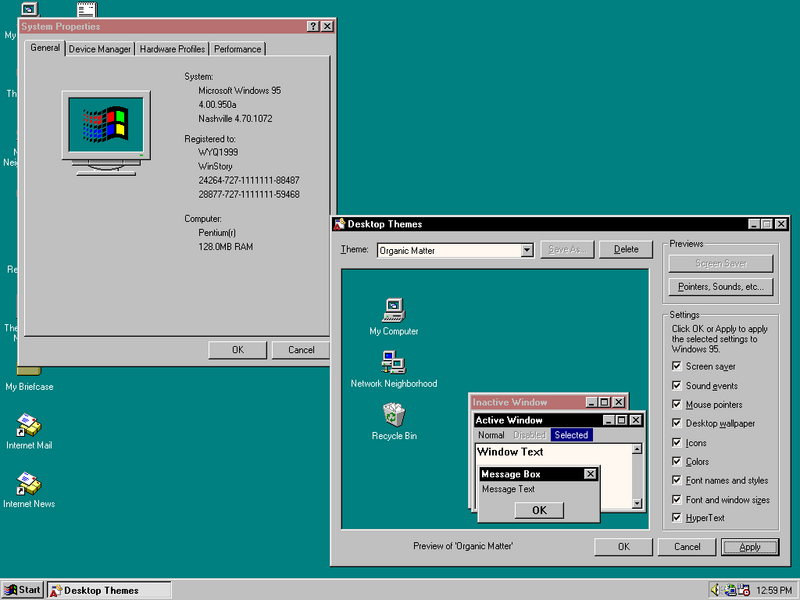The height and width of the screenshot is (600, 800).
Task: Click Network Neighborhood icon in preview
Action: click(x=393, y=362)
